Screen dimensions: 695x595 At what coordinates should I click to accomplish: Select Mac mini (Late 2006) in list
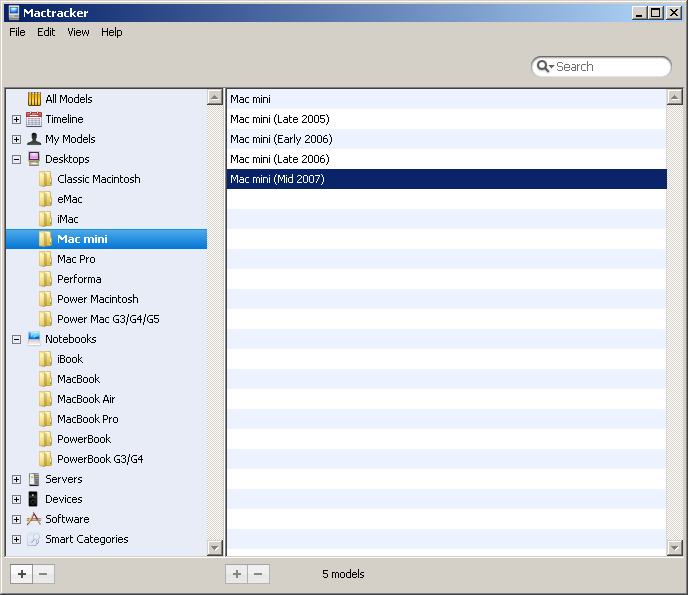point(446,159)
